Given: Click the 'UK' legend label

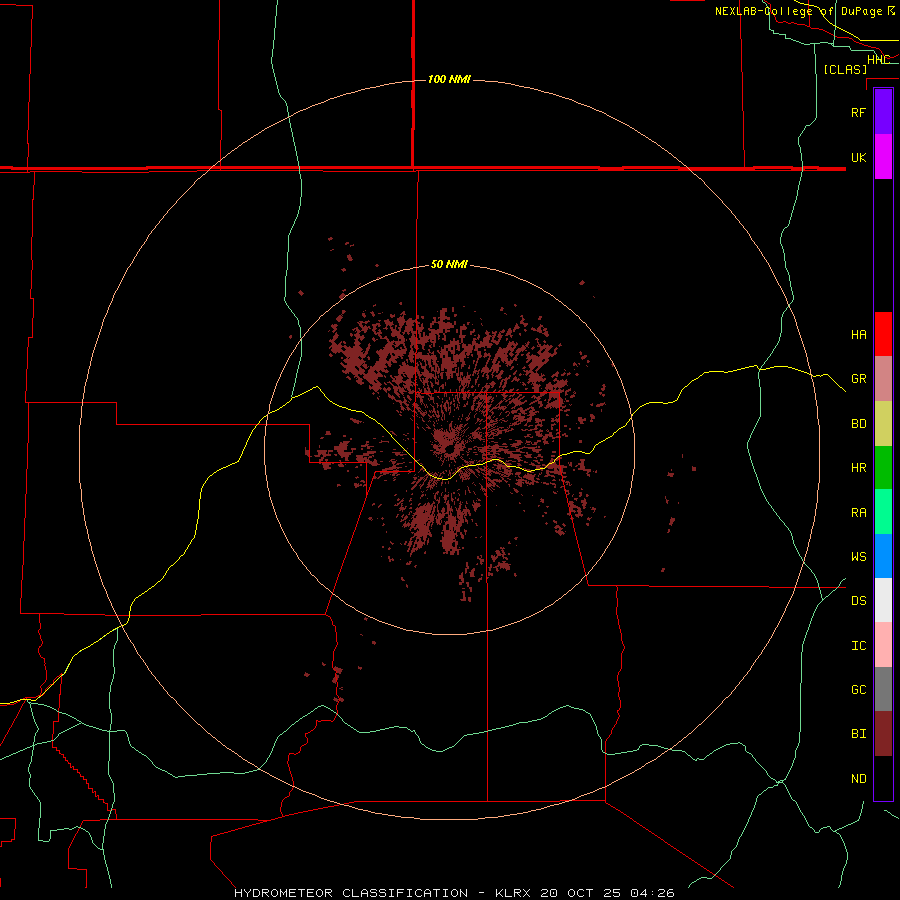Looking at the screenshot, I should 859,157.
